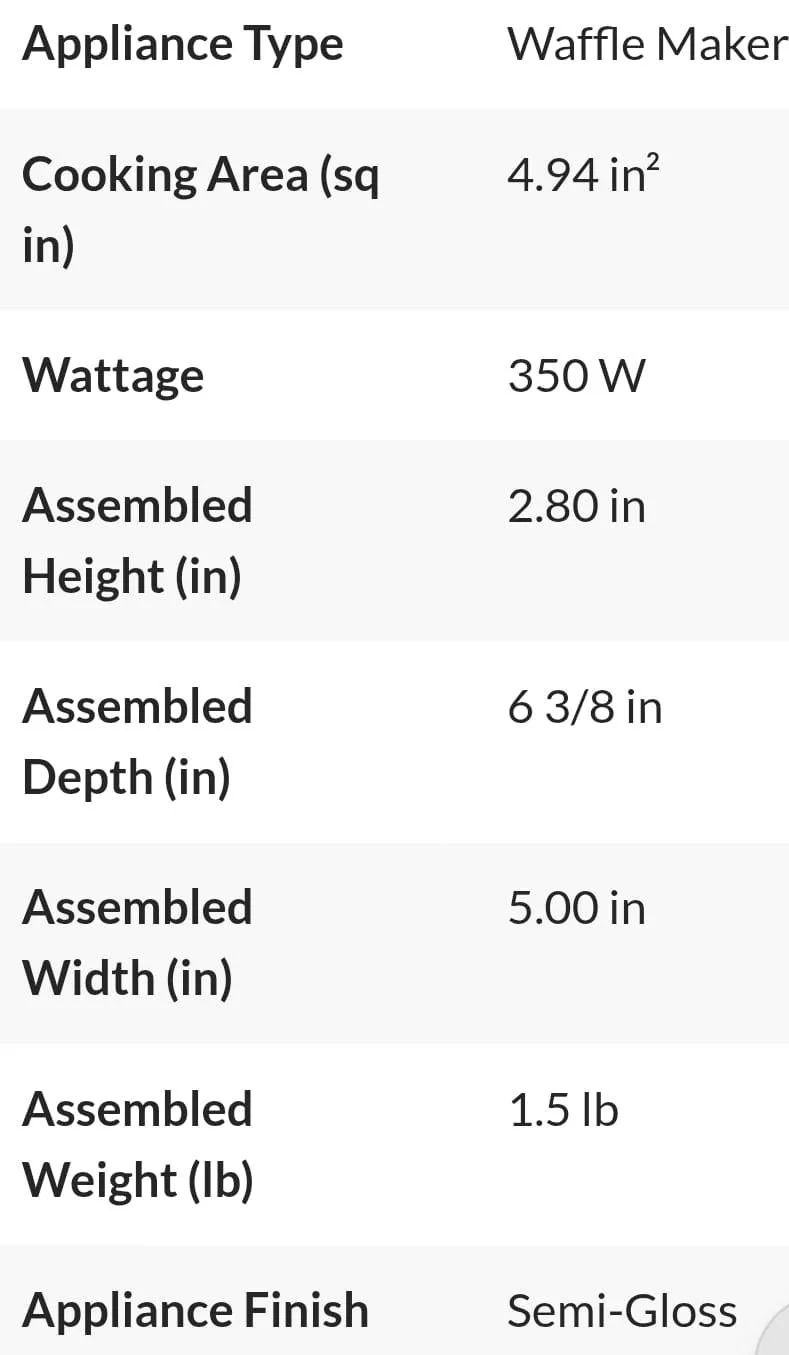Select the "2.80 in" height value
The width and height of the screenshot is (789, 1355).
[x=576, y=506]
